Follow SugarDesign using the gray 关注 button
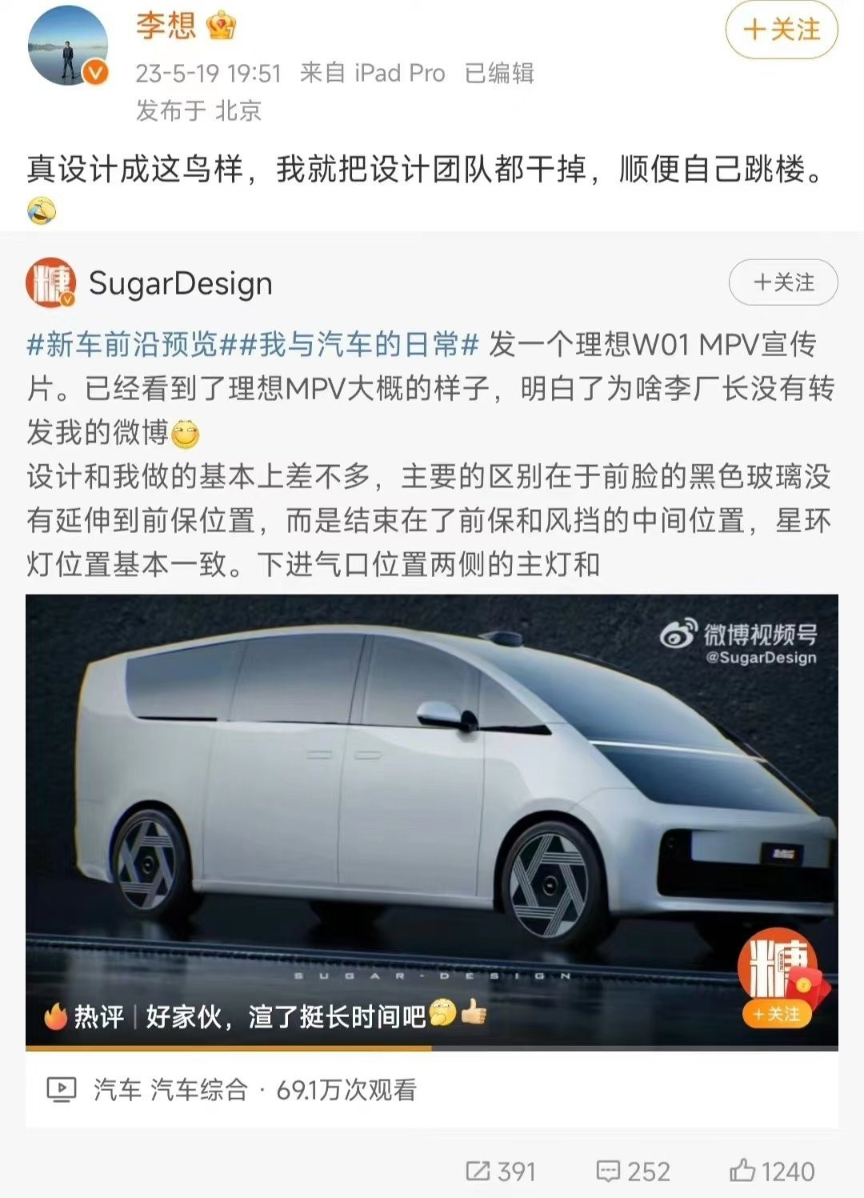 point(783,283)
